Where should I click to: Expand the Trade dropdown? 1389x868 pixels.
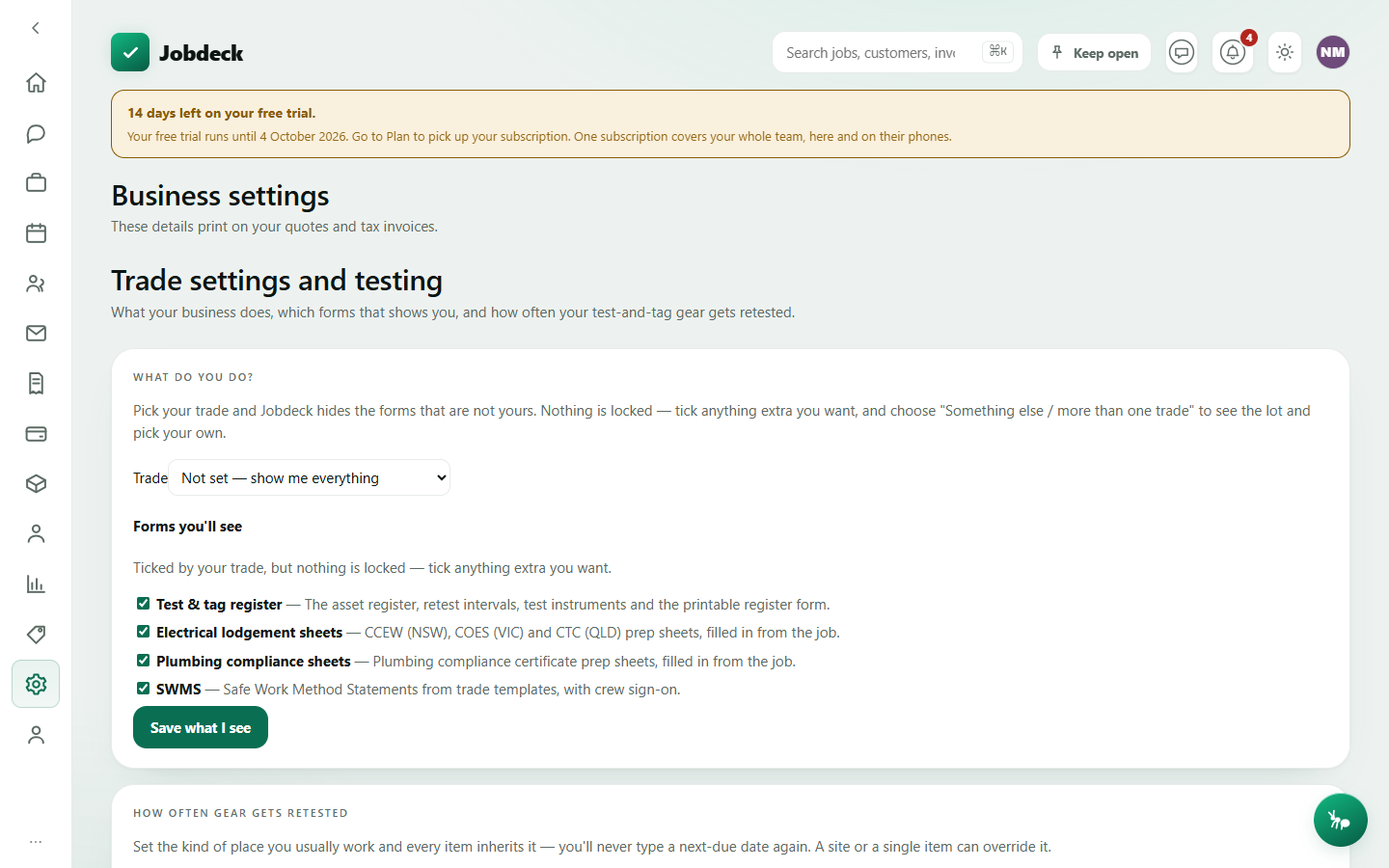pos(310,477)
